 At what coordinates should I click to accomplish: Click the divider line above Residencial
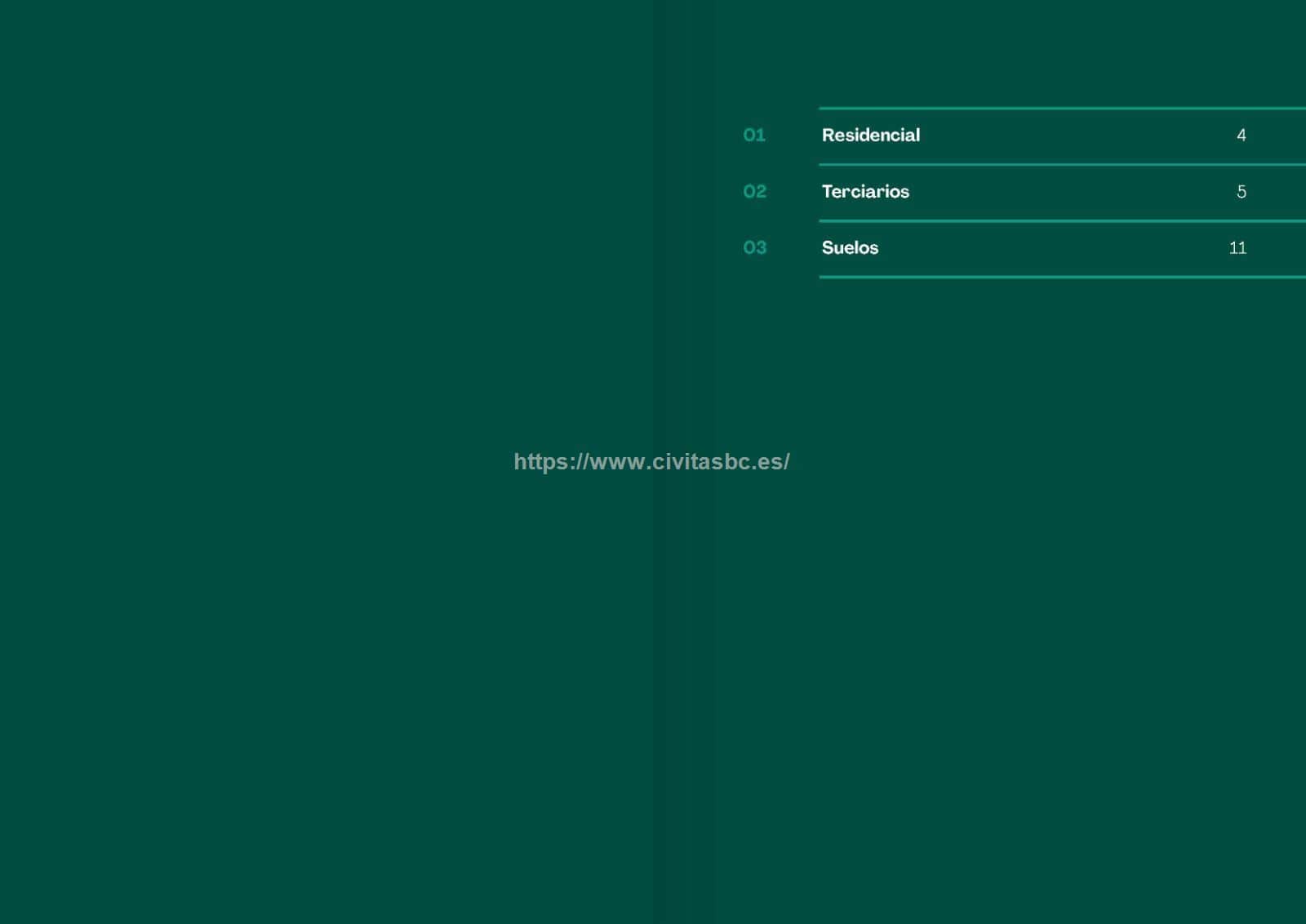point(1061,108)
